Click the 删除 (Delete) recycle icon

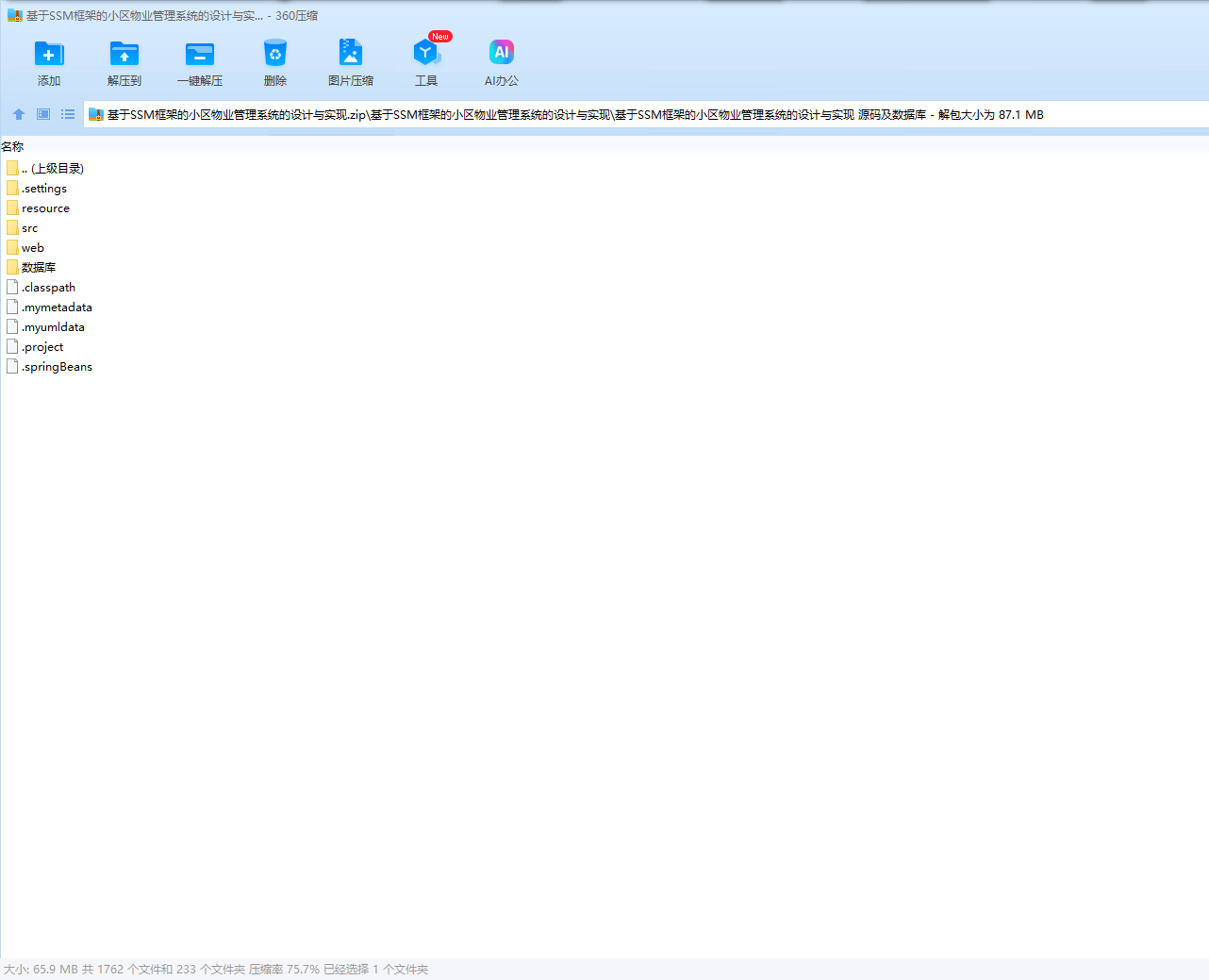click(x=275, y=63)
